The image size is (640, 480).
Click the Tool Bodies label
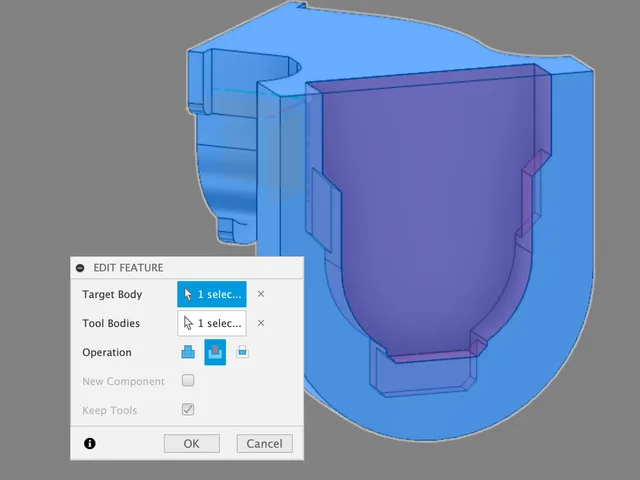111,323
